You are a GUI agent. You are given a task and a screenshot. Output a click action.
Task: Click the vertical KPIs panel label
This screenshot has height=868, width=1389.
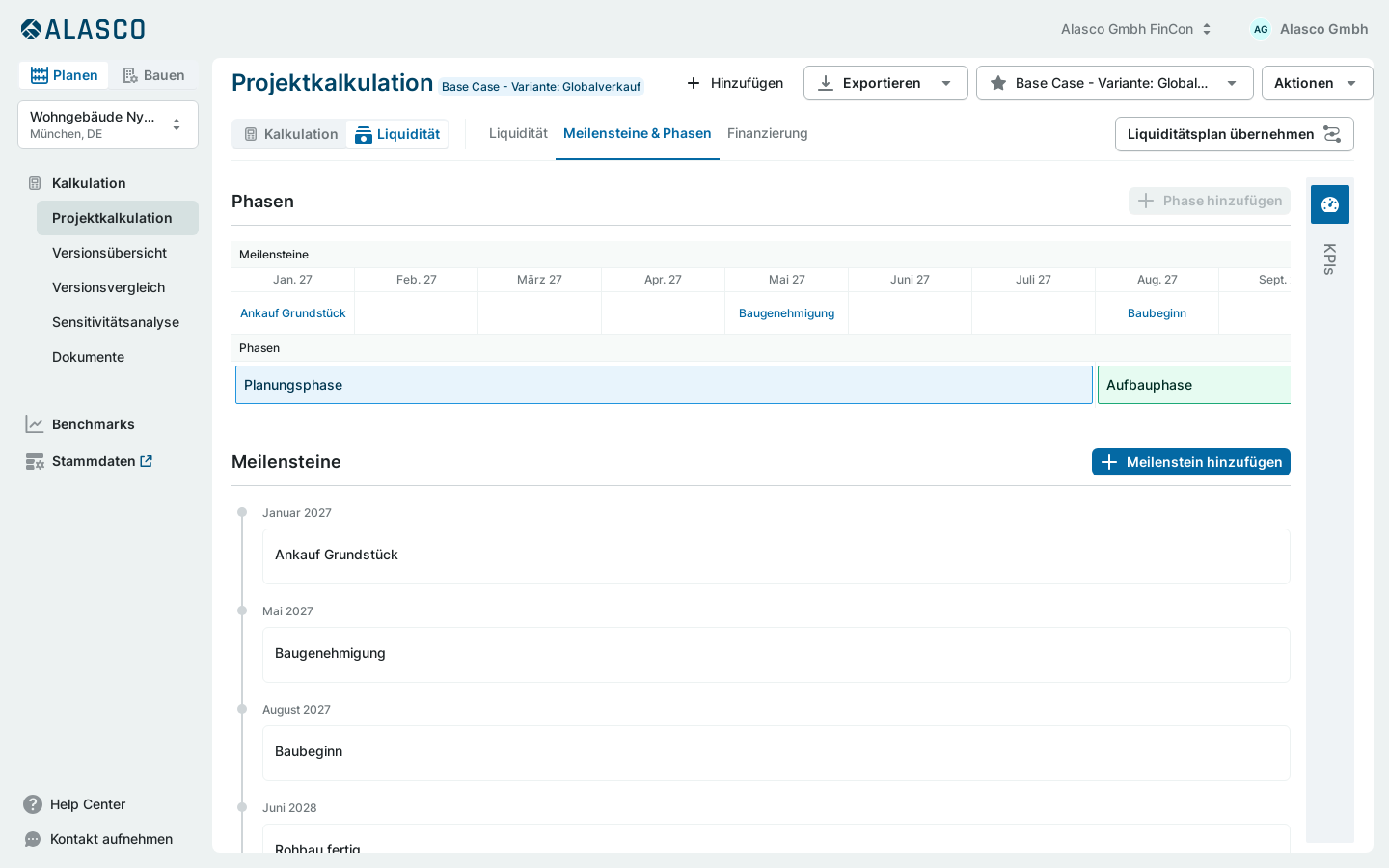click(1330, 258)
